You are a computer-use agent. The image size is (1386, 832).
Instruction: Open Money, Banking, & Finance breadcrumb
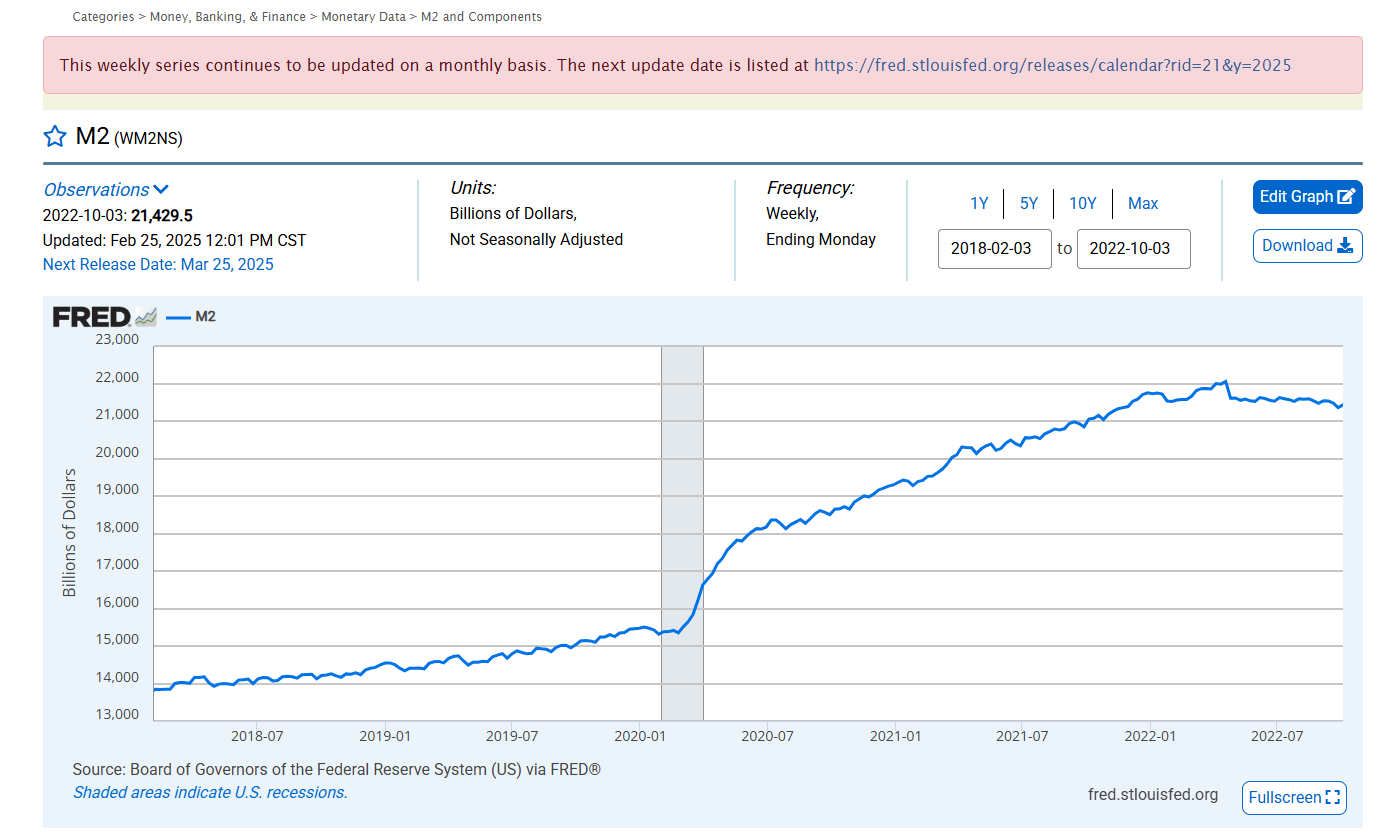229,17
